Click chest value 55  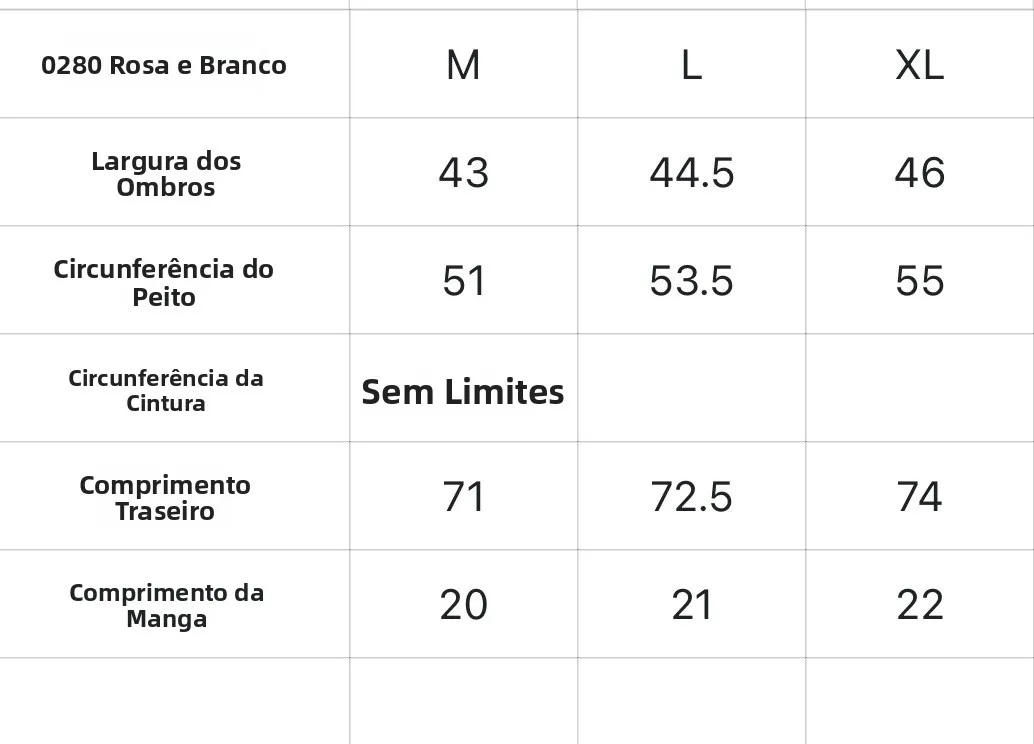point(919,281)
